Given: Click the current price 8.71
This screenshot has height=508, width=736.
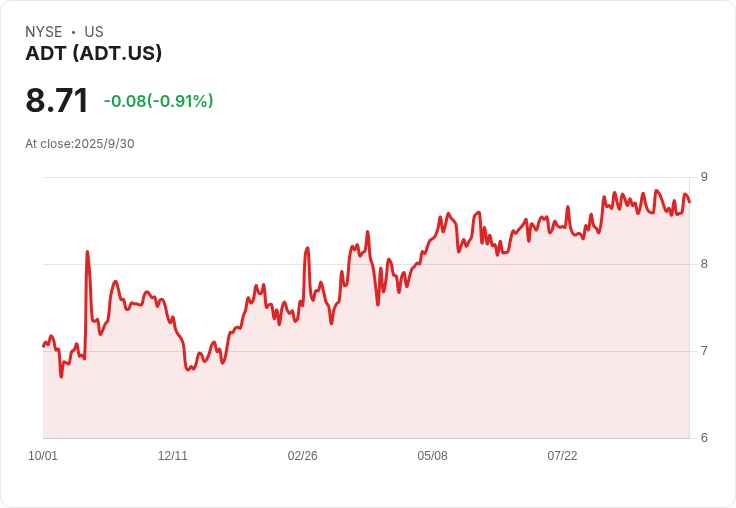Looking at the screenshot, I should [57, 100].
